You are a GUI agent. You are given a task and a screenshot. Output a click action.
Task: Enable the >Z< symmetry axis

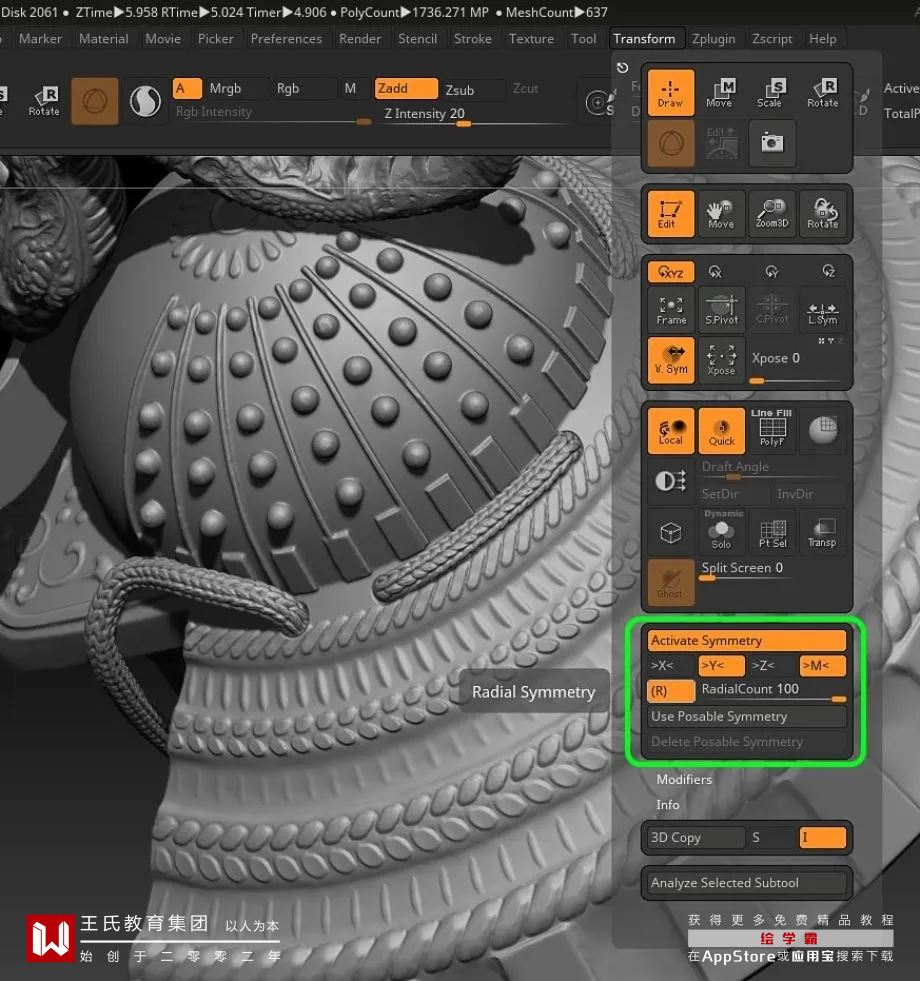[x=772, y=666]
